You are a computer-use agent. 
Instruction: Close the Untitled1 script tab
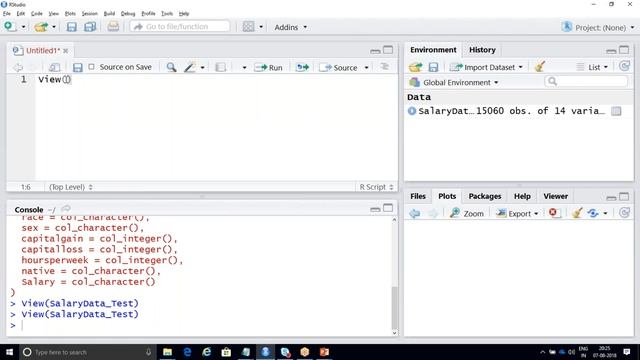[x=66, y=51]
